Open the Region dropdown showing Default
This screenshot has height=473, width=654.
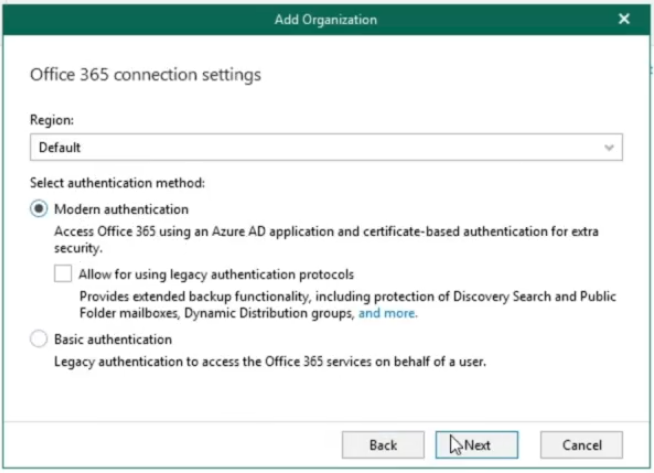pos(326,147)
